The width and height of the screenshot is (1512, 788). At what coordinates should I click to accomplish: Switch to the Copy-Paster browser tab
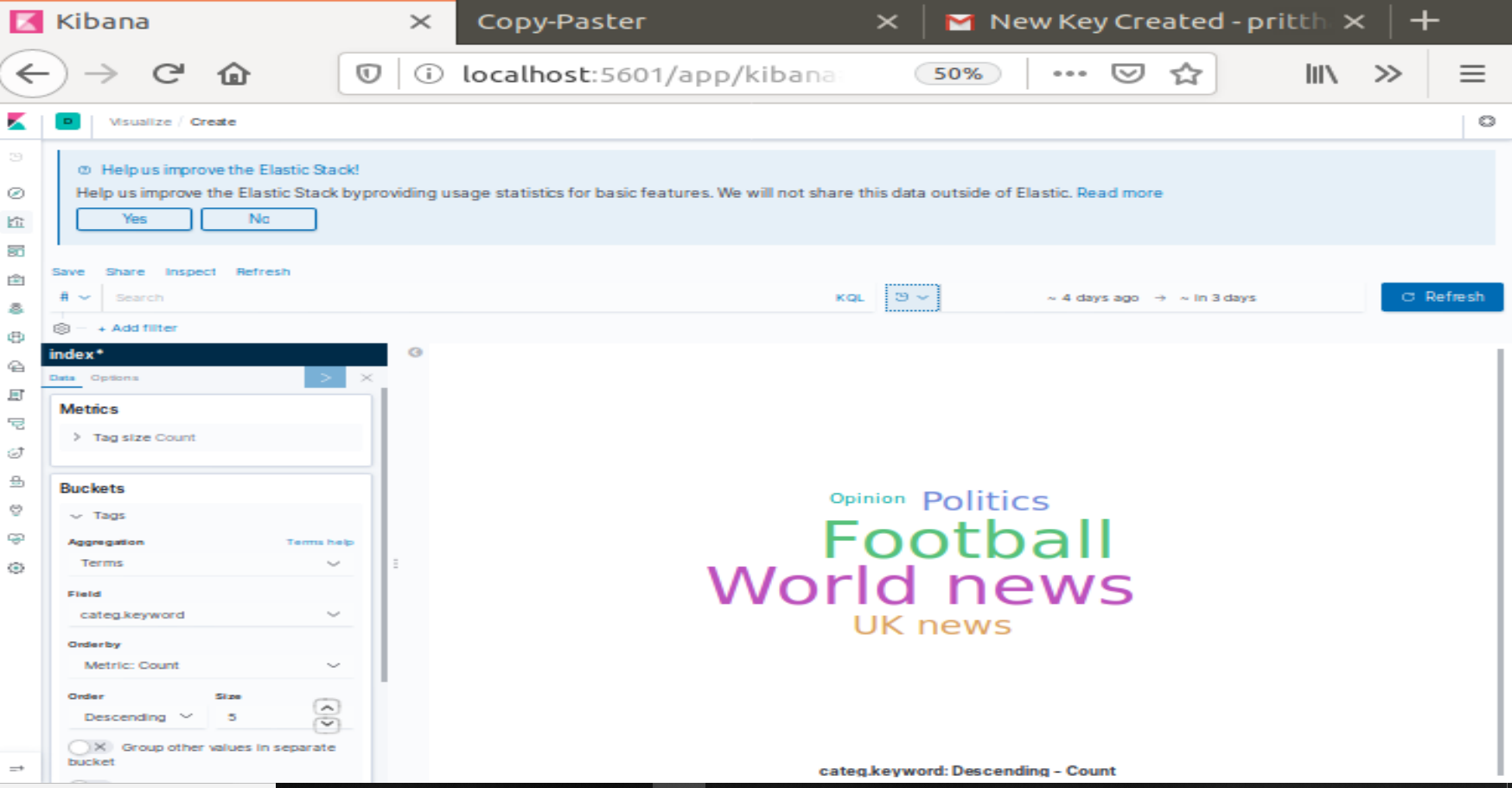pyautogui.click(x=689, y=22)
